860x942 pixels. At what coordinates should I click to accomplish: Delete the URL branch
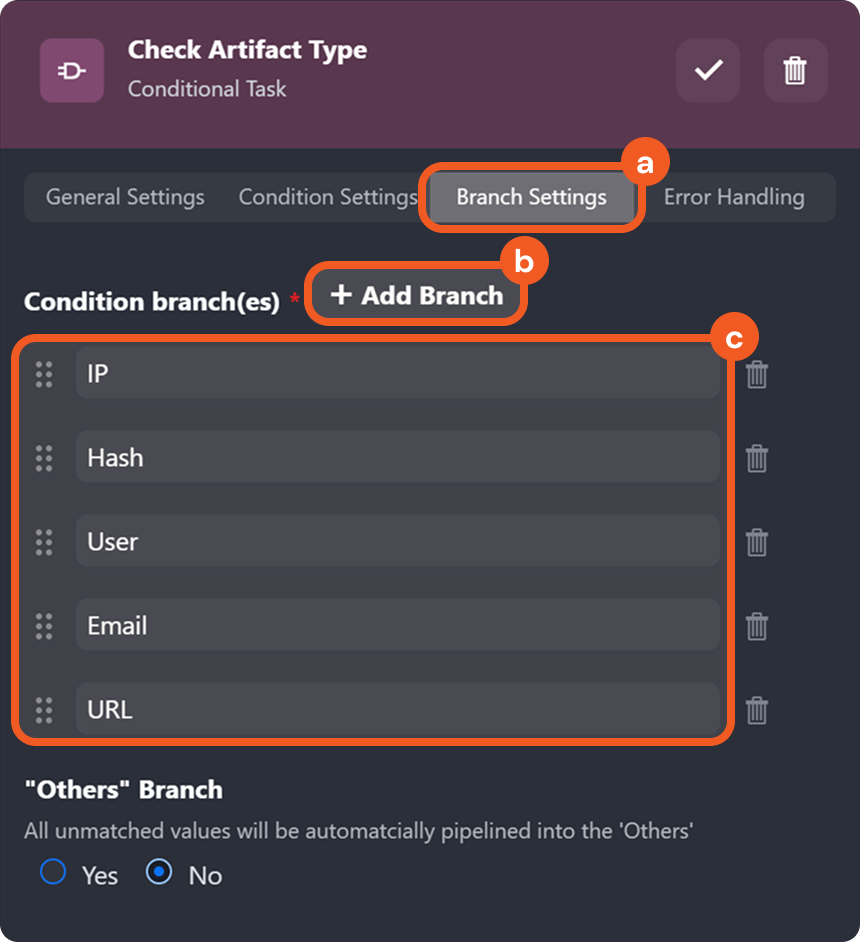pyautogui.click(x=757, y=711)
